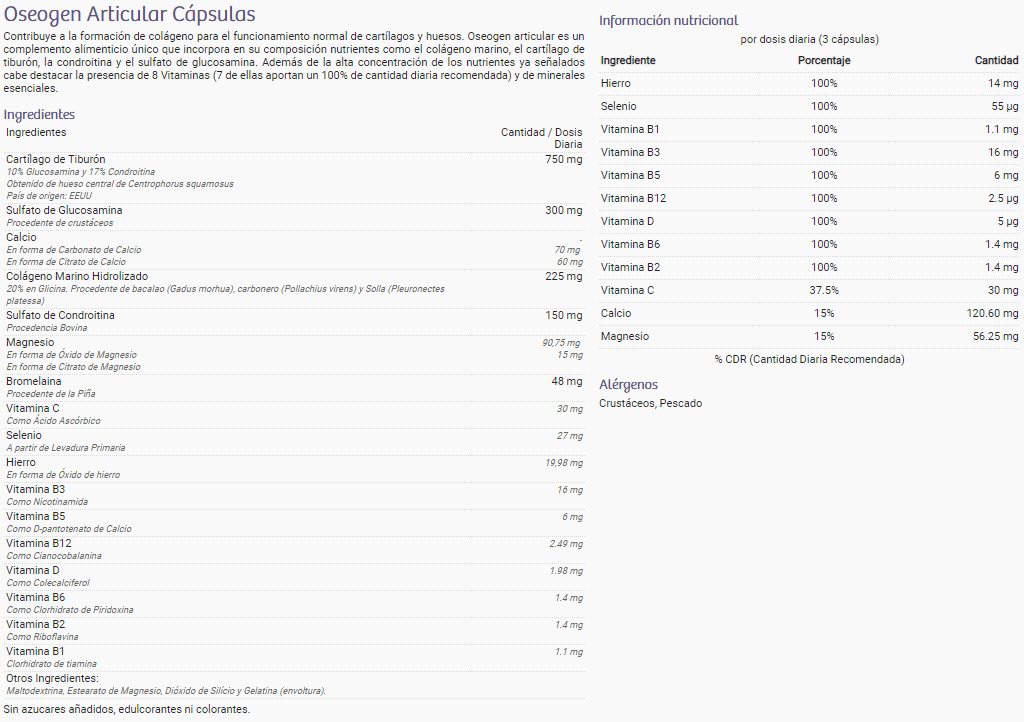The width and height of the screenshot is (1024, 722).
Task: Select 'Hierro' row in nutrition table
Action: pos(809,83)
